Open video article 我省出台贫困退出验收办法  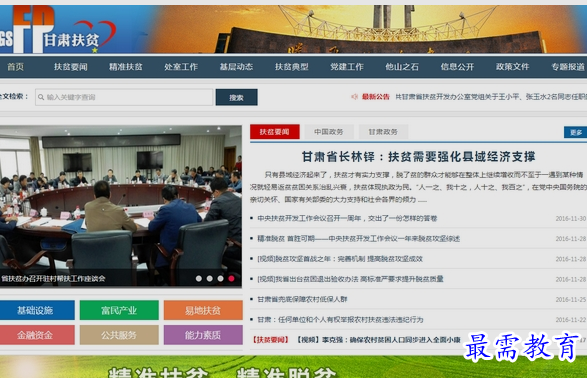click(x=350, y=279)
